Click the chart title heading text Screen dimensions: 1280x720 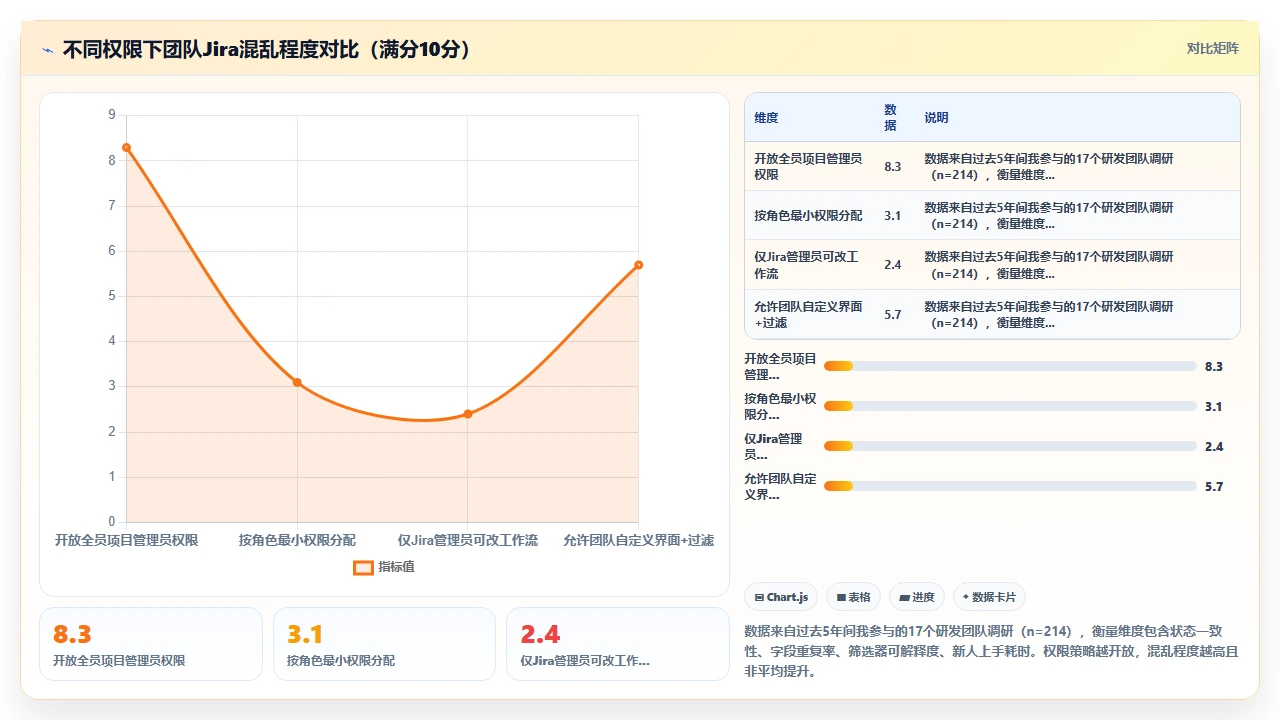click(267, 49)
